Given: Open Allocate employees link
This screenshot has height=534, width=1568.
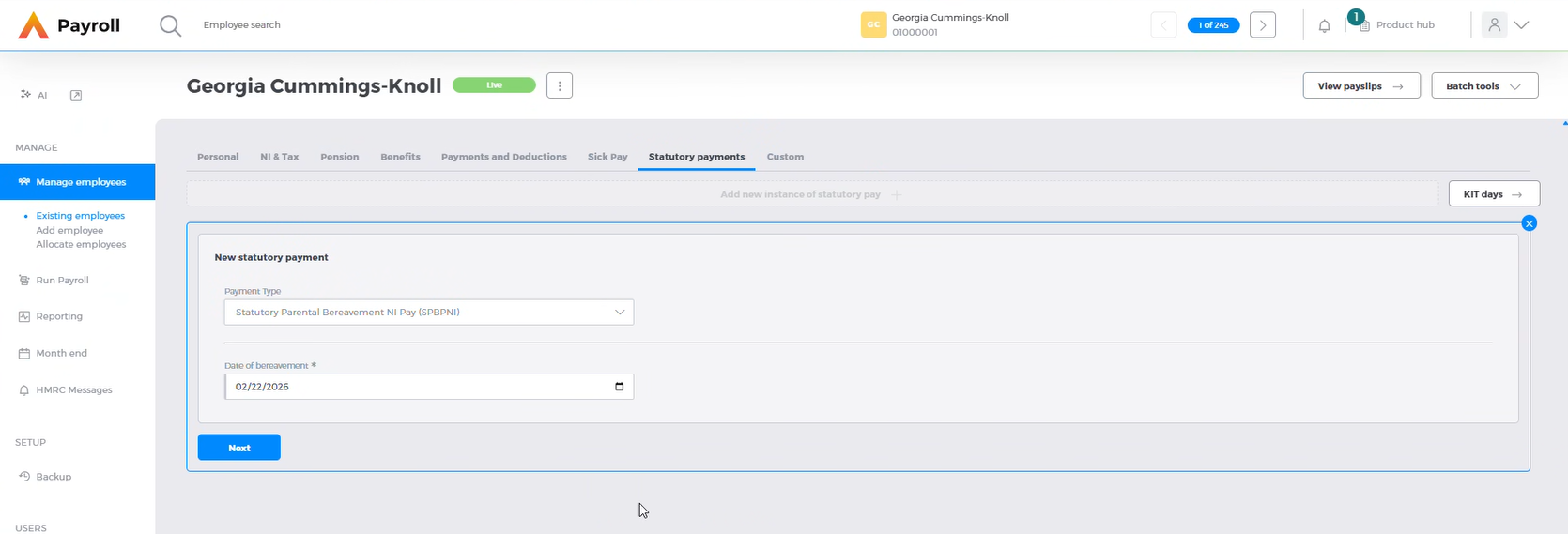Looking at the screenshot, I should (81, 244).
